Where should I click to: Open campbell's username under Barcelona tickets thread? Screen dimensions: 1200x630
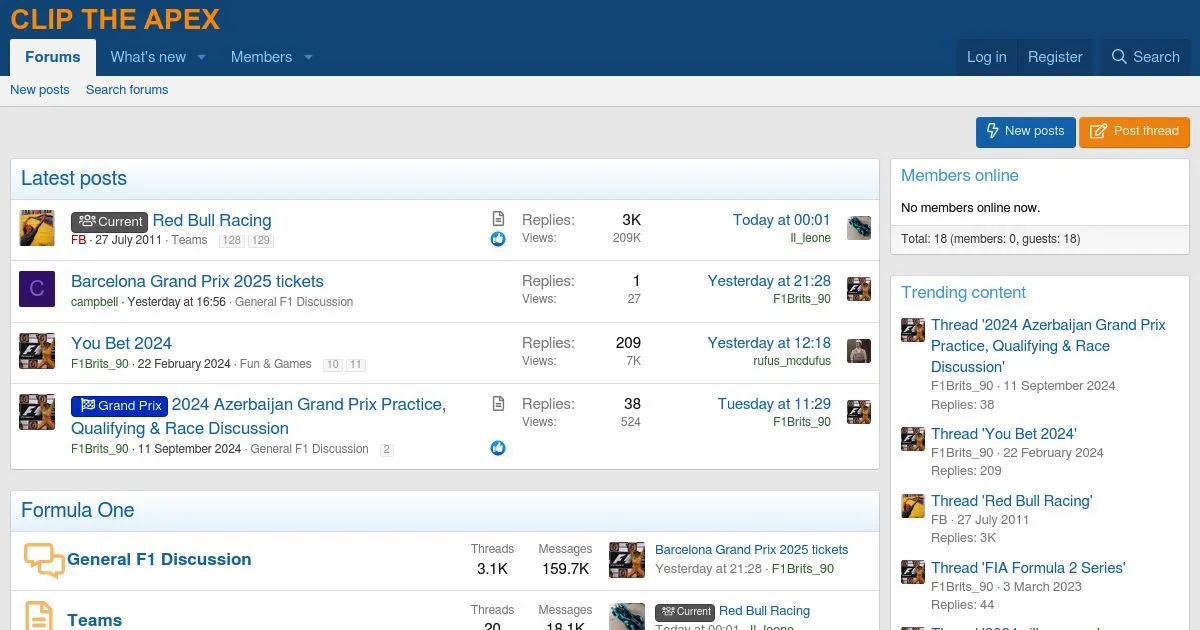[95, 302]
